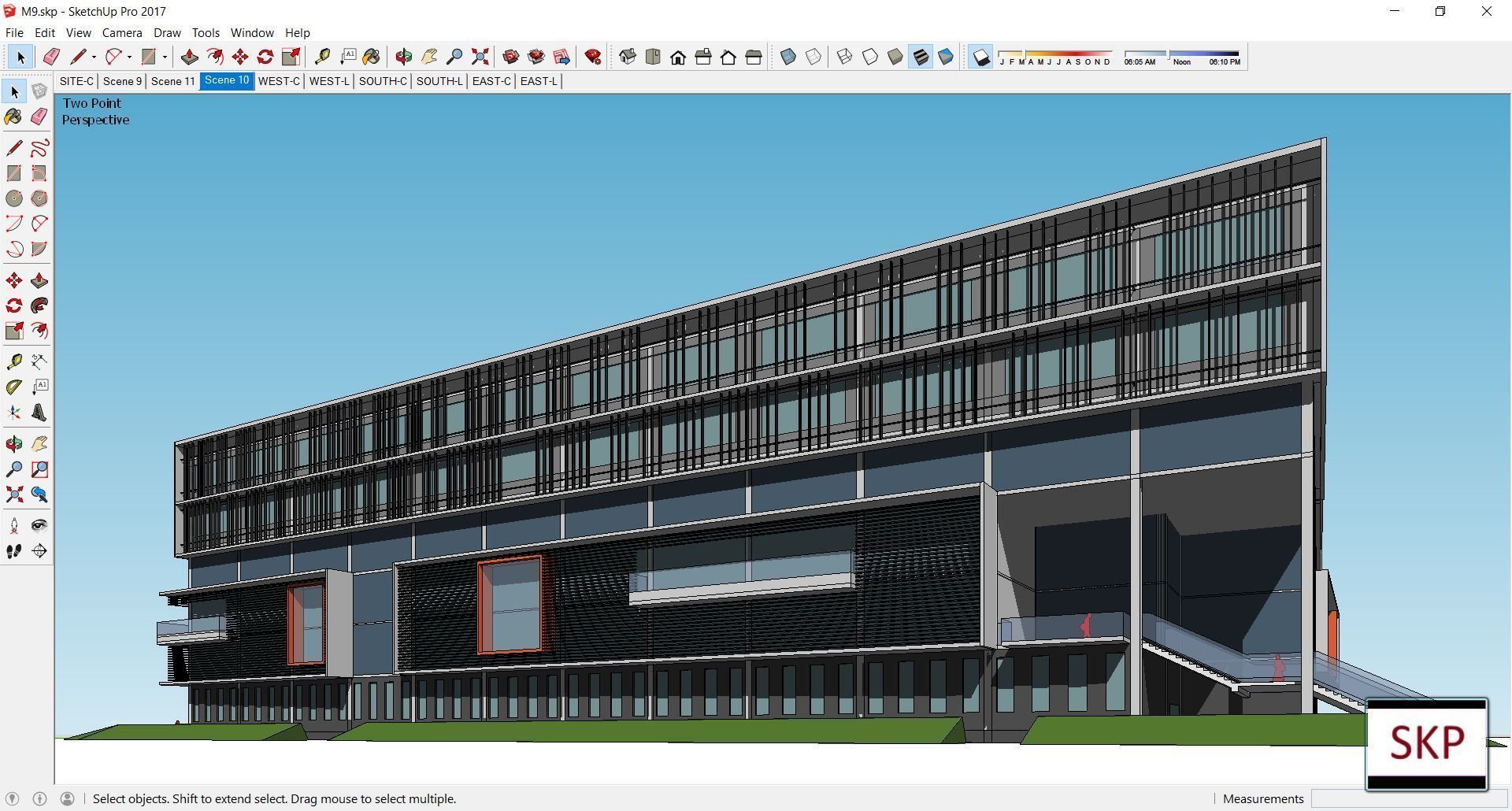This screenshot has width=1512, height=811.
Task: Choose the Zoom Window tool in left toolbar
Action: pyautogui.click(x=39, y=469)
